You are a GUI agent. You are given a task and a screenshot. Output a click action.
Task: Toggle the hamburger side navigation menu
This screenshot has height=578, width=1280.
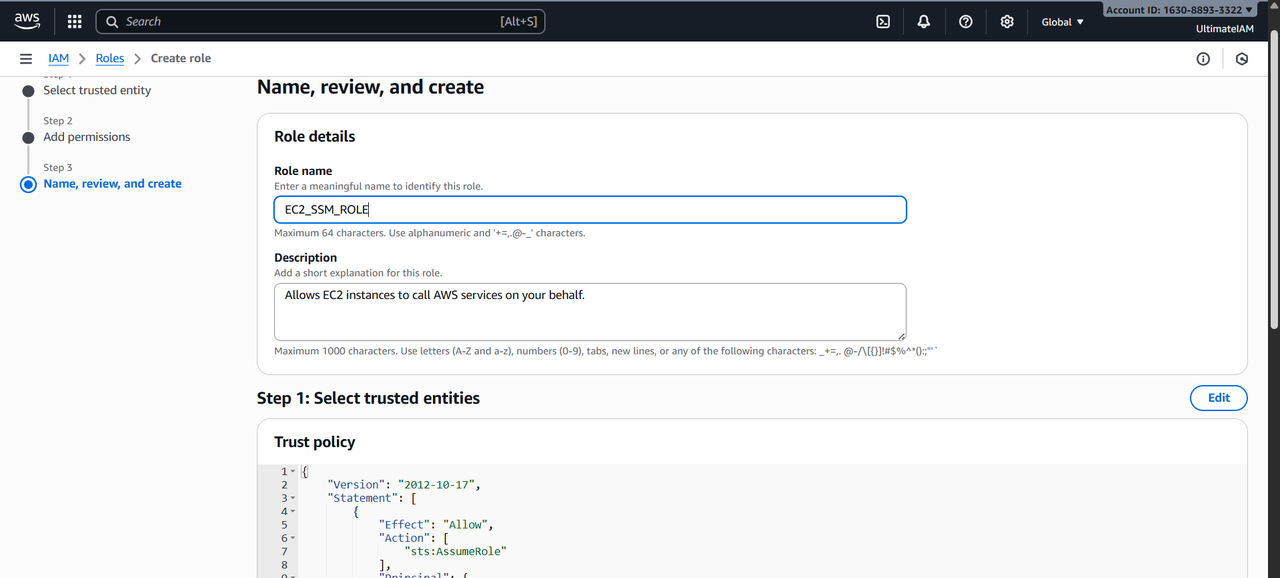click(26, 59)
